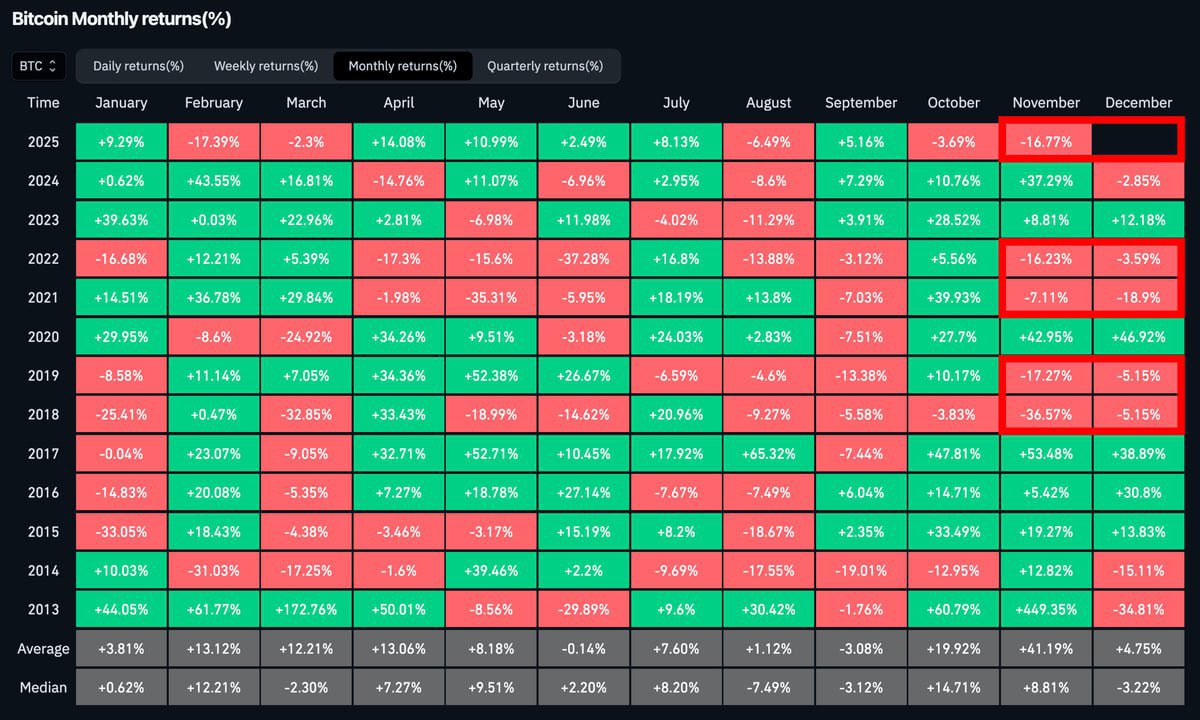This screenshot has width=1200, height=720.
Task: Click the 2024 row label
Action: 44,181
